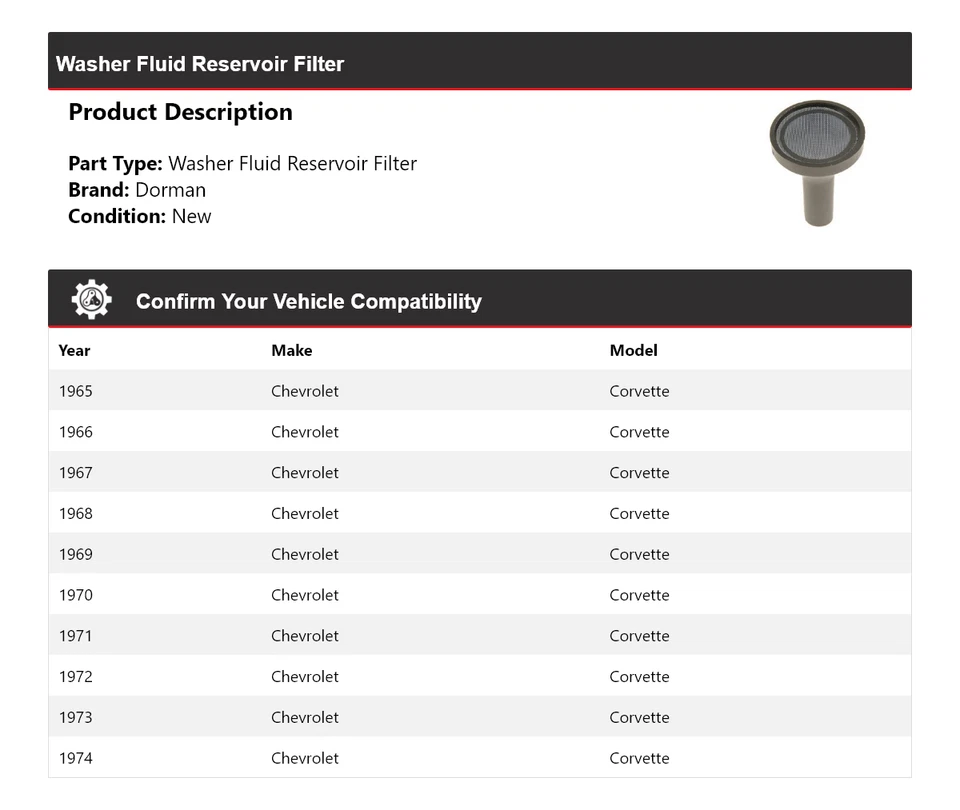Click the Model column header
Screen dimensions: 960x810
tap(633, 350)
